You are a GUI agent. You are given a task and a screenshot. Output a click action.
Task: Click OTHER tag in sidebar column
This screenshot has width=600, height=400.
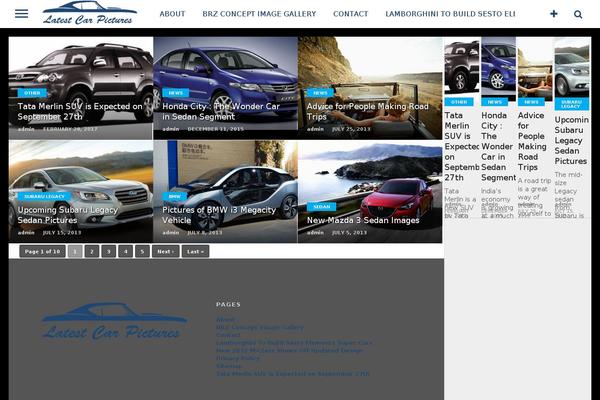pyautogui.click(x=459, y=102)
